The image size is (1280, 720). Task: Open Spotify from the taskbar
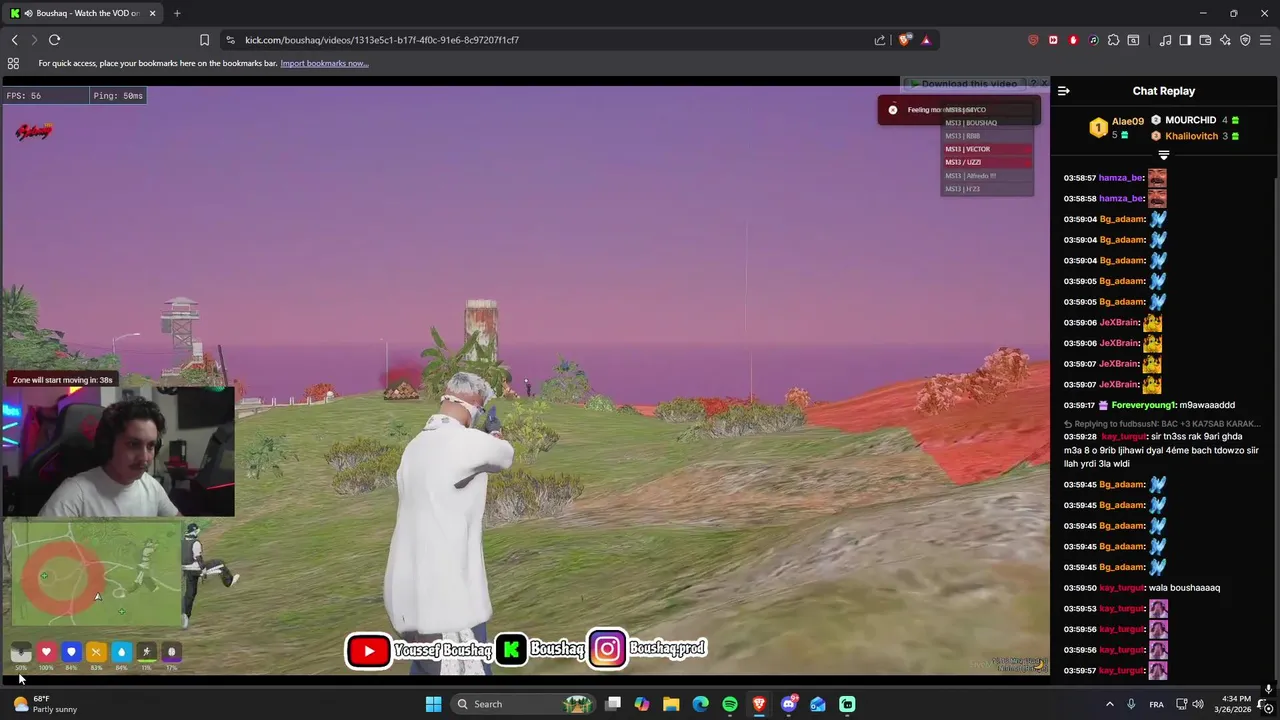[x=730, y=704]
